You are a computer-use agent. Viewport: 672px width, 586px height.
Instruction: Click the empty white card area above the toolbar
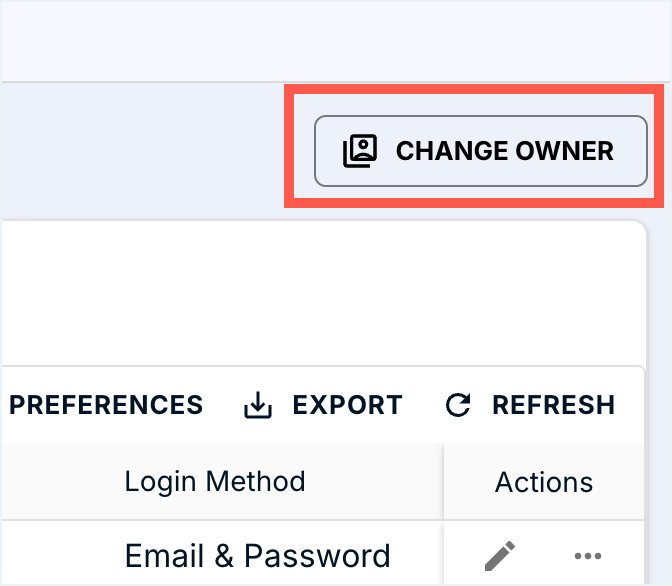pyautogui.click(x=320, y=295)
